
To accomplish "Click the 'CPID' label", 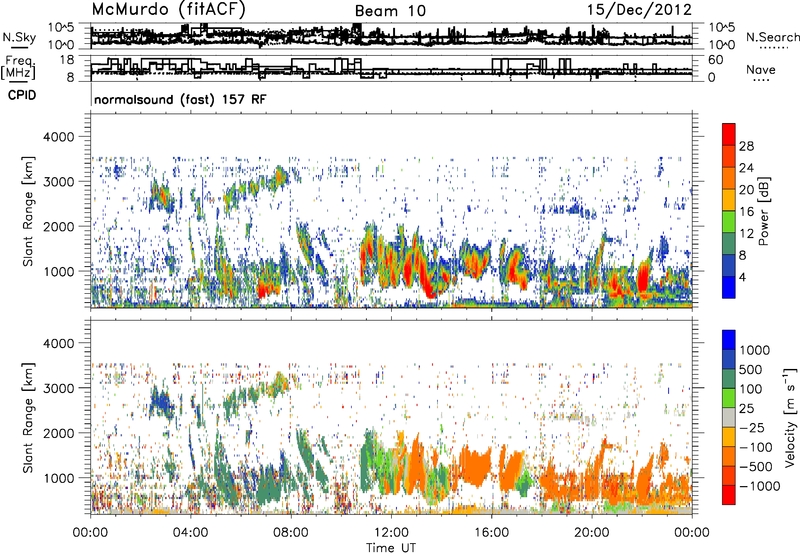I will tap(22, 95).
